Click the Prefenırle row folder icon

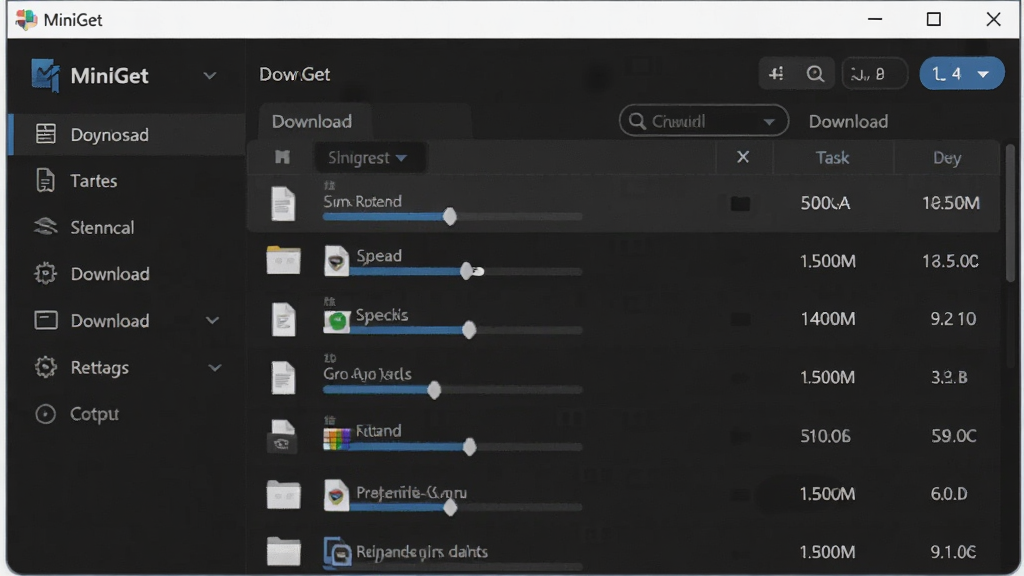(x=283, y=494)
